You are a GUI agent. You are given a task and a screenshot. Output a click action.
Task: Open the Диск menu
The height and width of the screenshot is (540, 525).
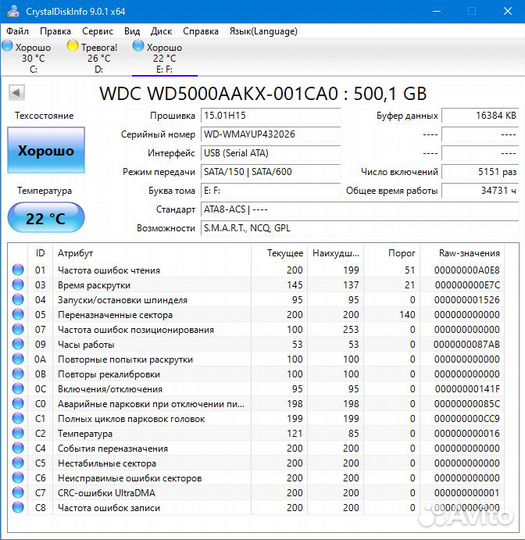161,31
